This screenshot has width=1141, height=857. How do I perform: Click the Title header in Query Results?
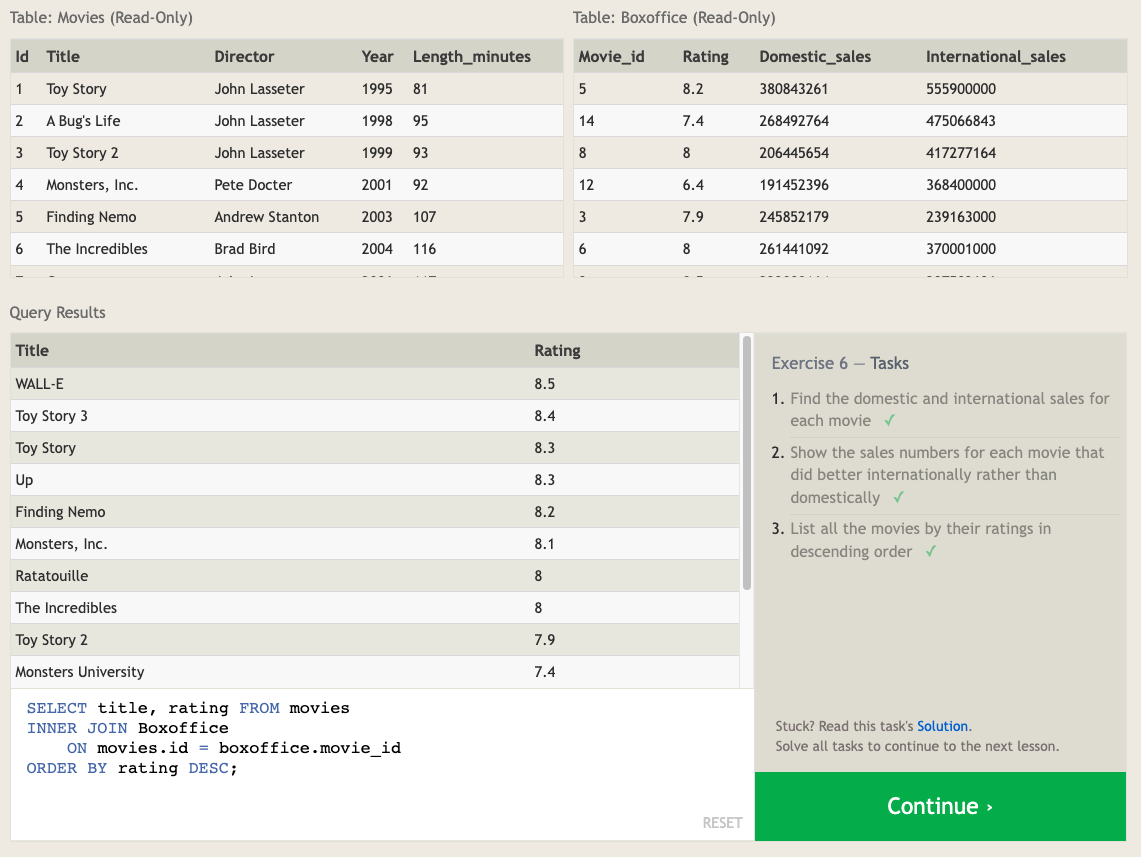[x=32, y=351]
